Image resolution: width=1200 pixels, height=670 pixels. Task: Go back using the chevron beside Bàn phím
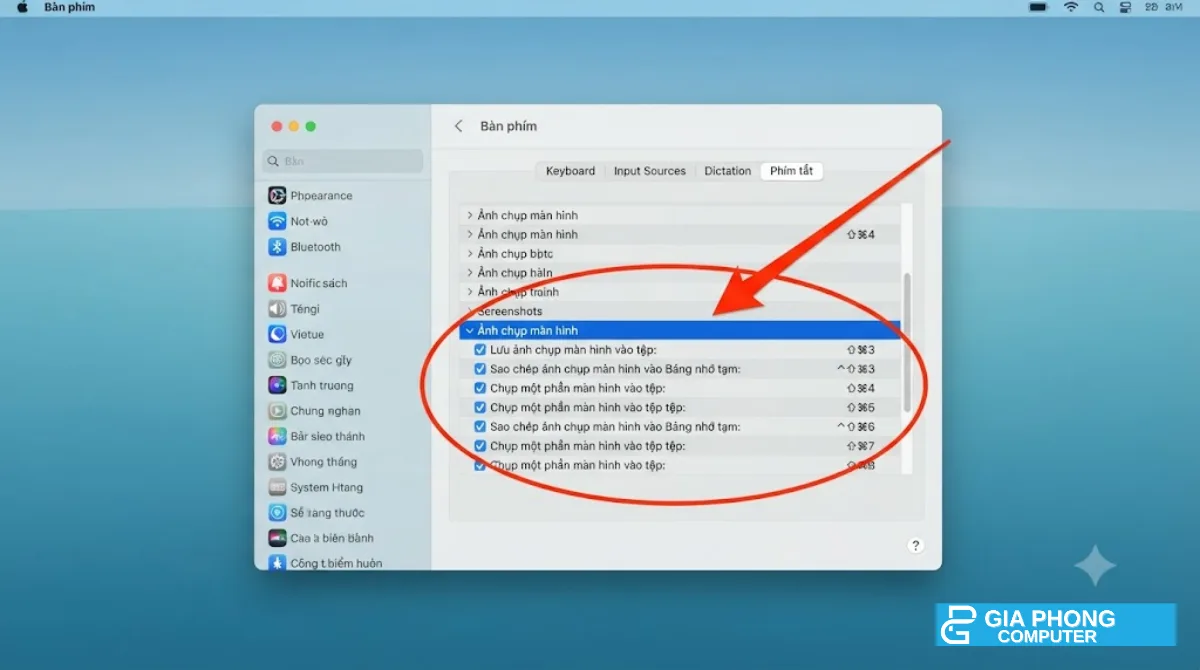point(459,126)
